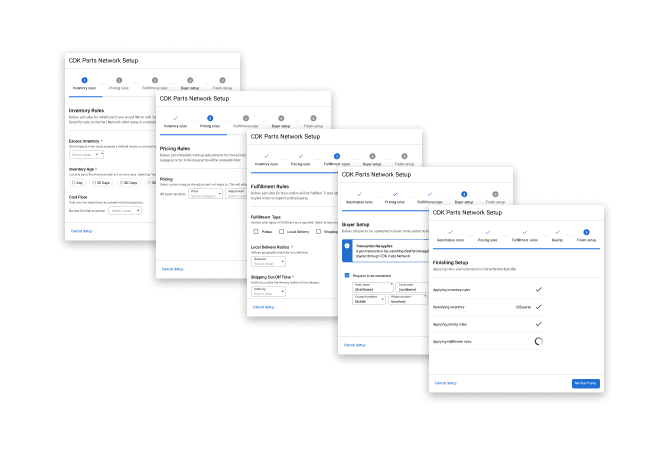Open the Adjustment dropdown in Pricing Rules dialog
Screen dimensions: 670x450
point(237,194)
